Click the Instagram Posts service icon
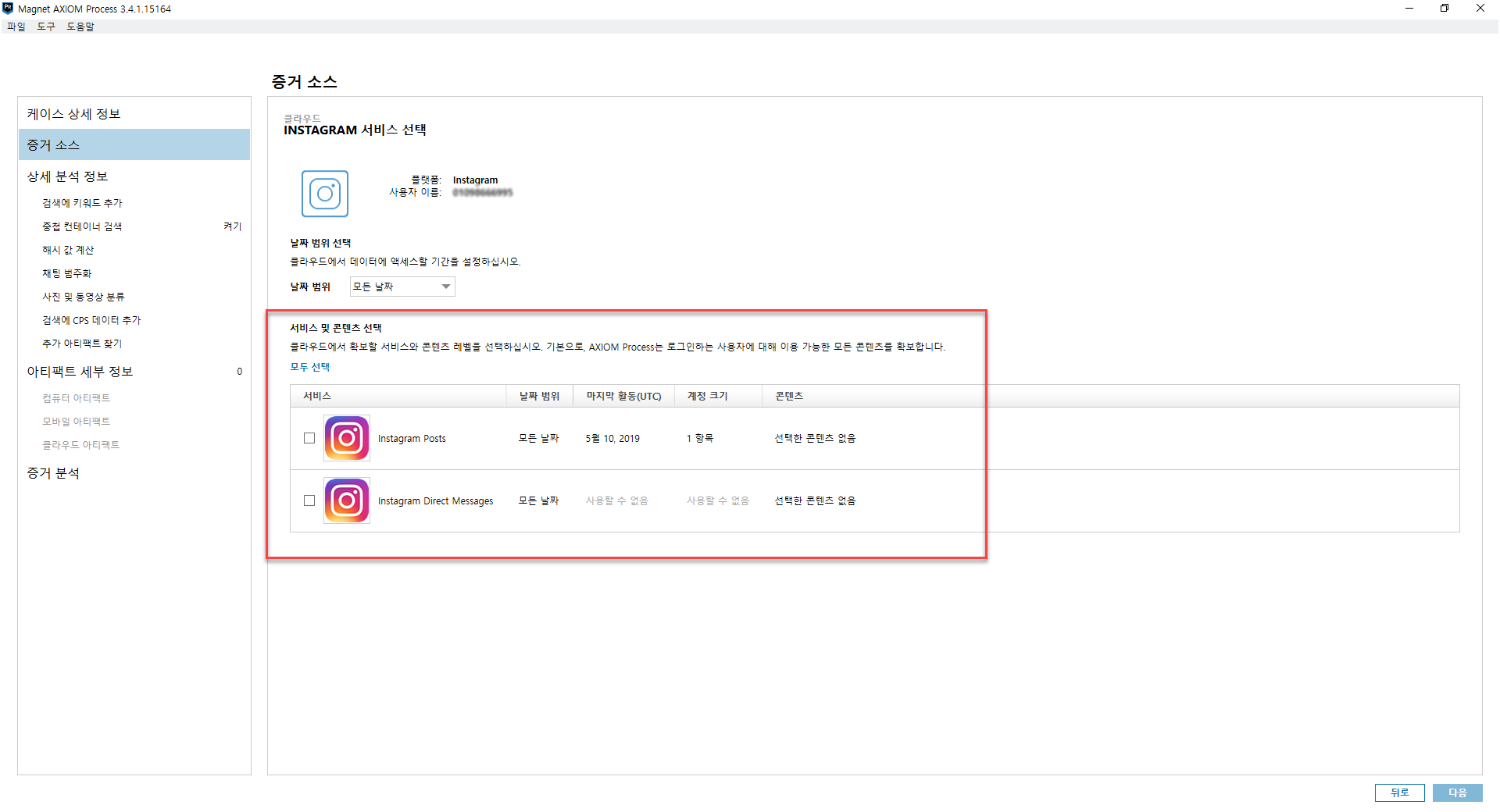Screen dimensions: 1500x812 [347, 438]
